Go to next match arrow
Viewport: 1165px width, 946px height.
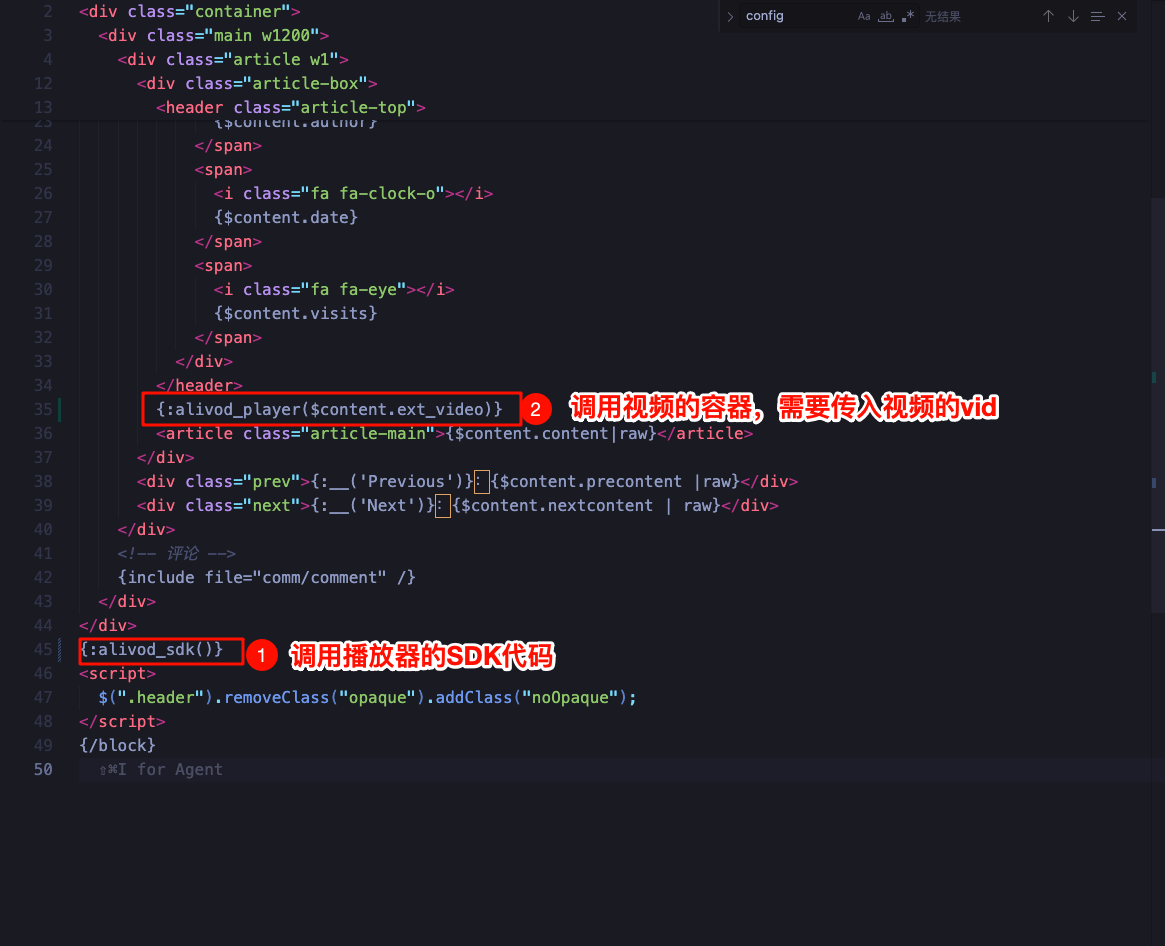coord(1073,16)
